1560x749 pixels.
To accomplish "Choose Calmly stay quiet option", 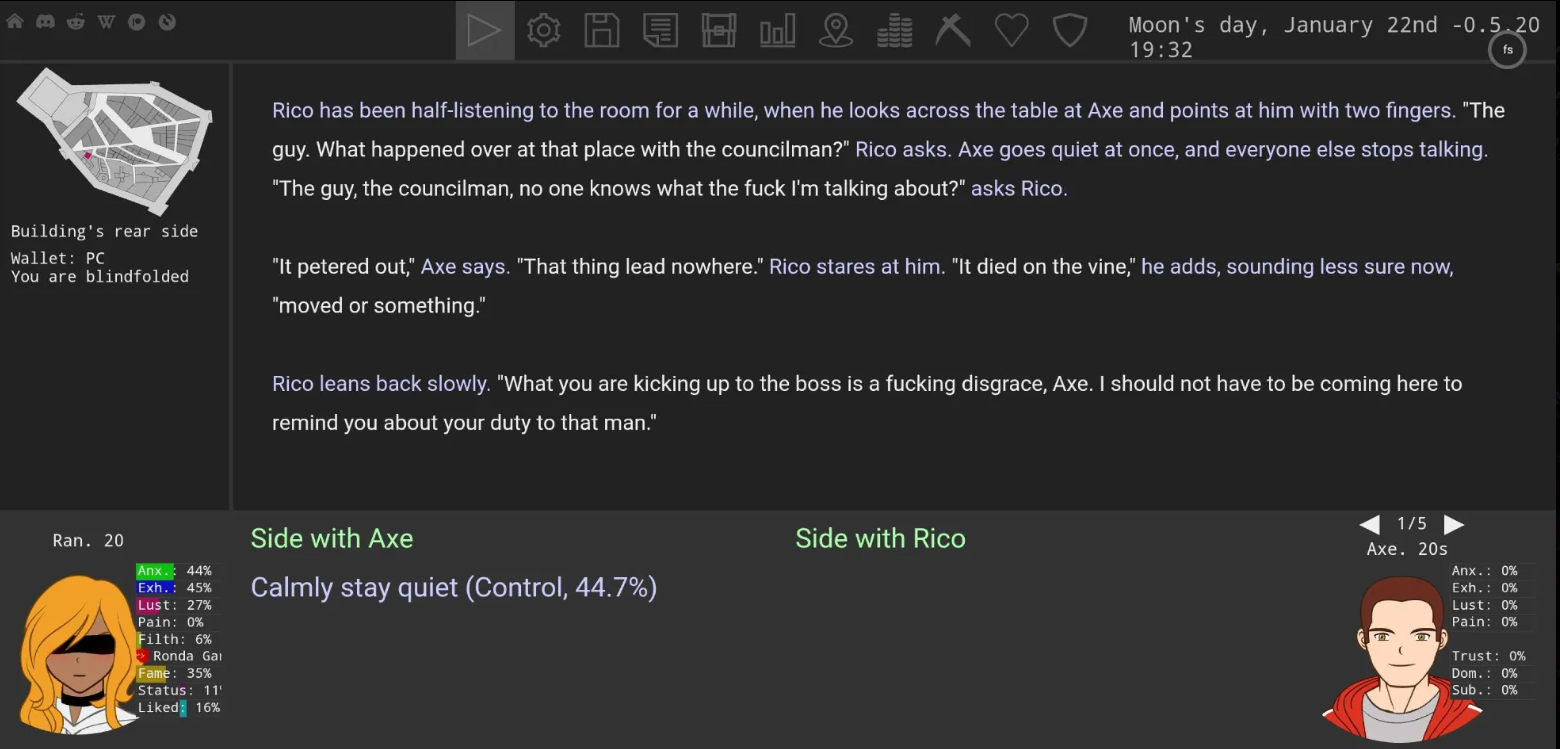I will [x=454, y=587].
